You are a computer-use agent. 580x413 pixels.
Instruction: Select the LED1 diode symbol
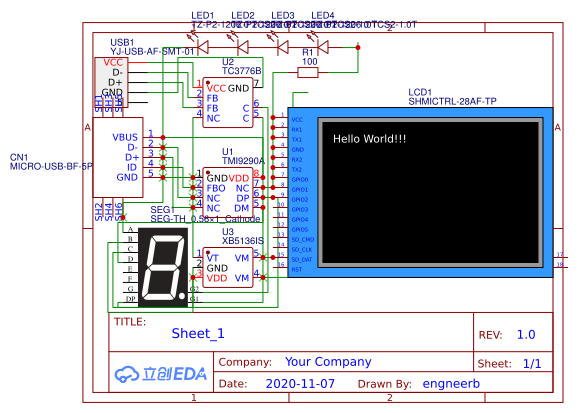(203, 47)
